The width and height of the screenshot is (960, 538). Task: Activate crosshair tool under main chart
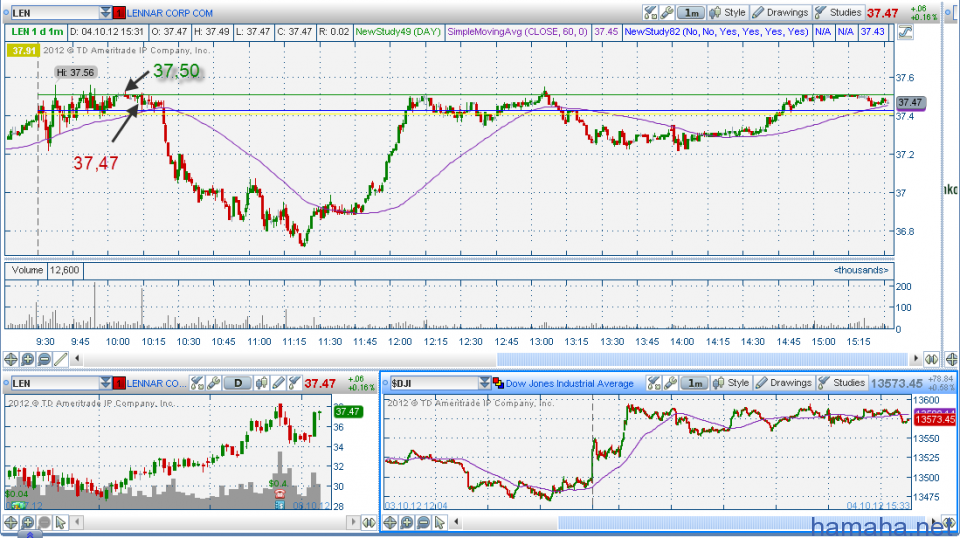click(x=11, y=359)
